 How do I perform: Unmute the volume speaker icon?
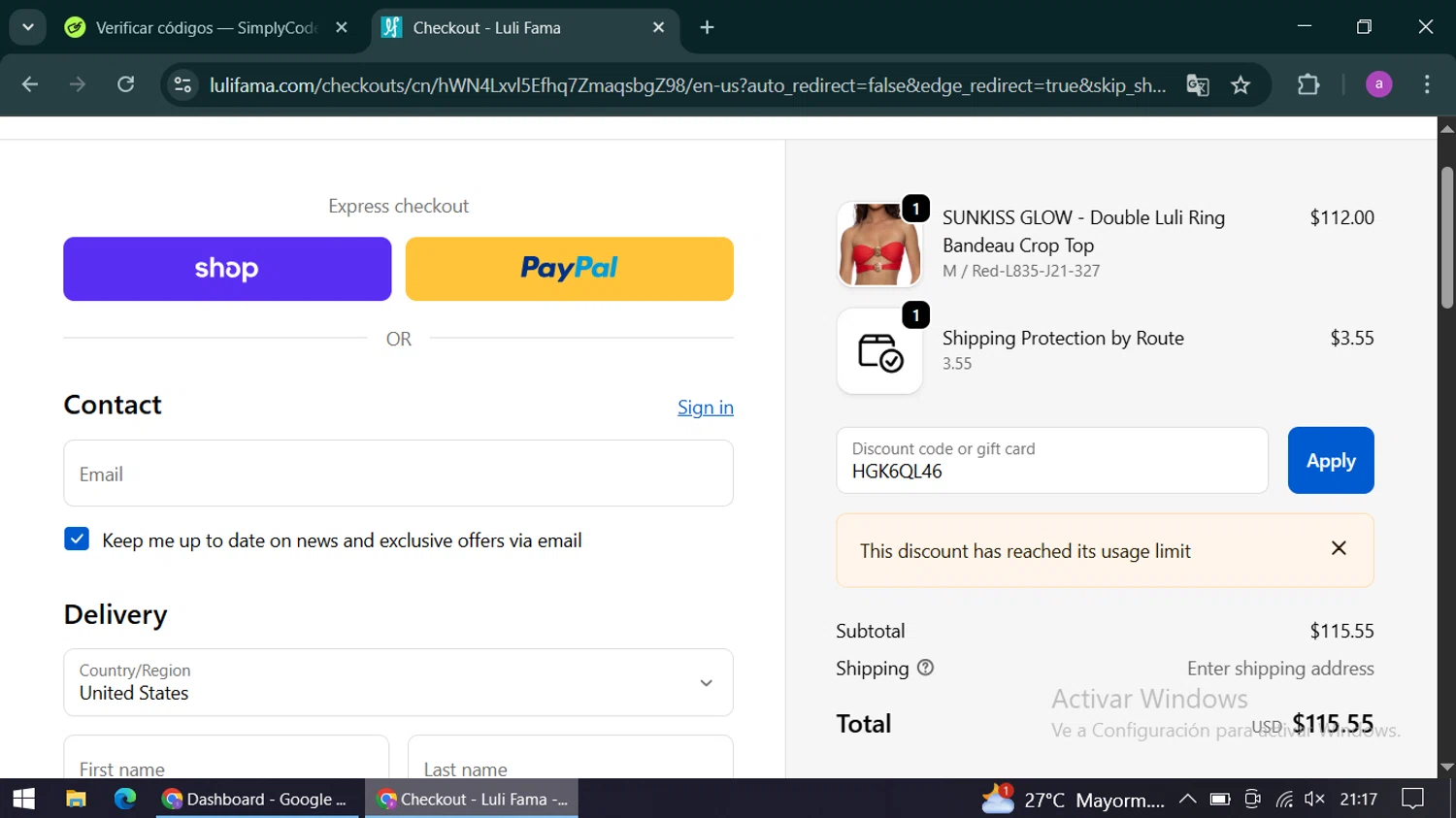[1315, 799]
